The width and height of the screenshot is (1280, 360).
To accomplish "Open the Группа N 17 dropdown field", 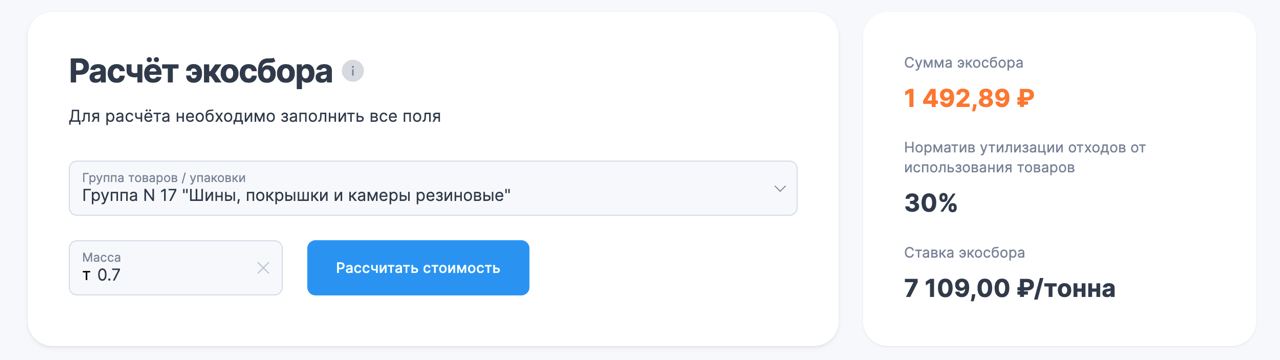I will tap(433, 188).
